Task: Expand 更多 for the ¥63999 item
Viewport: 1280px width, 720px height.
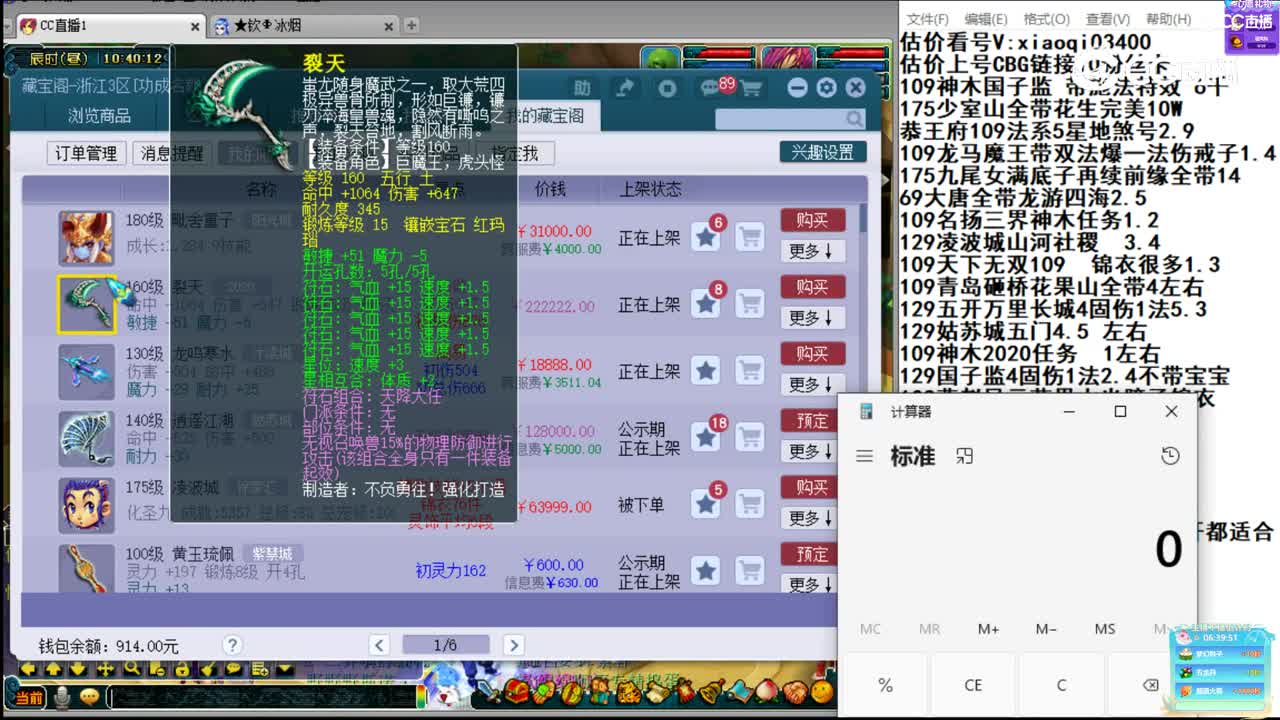Action: 810,518
